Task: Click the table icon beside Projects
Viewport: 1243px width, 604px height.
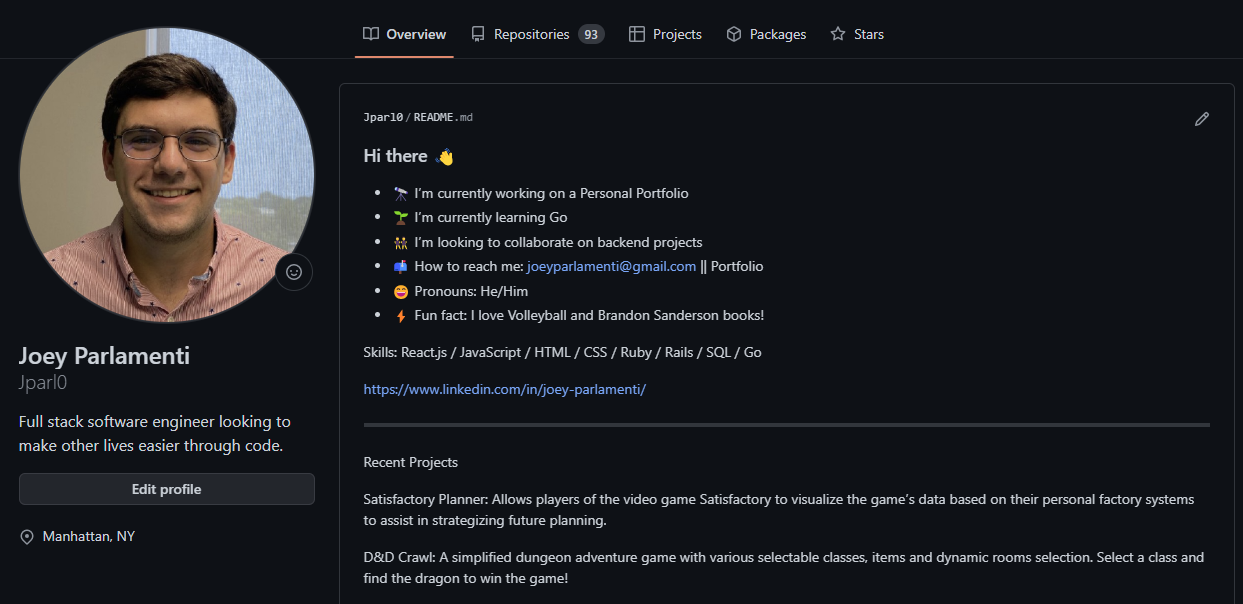Action: pos(636,34)
